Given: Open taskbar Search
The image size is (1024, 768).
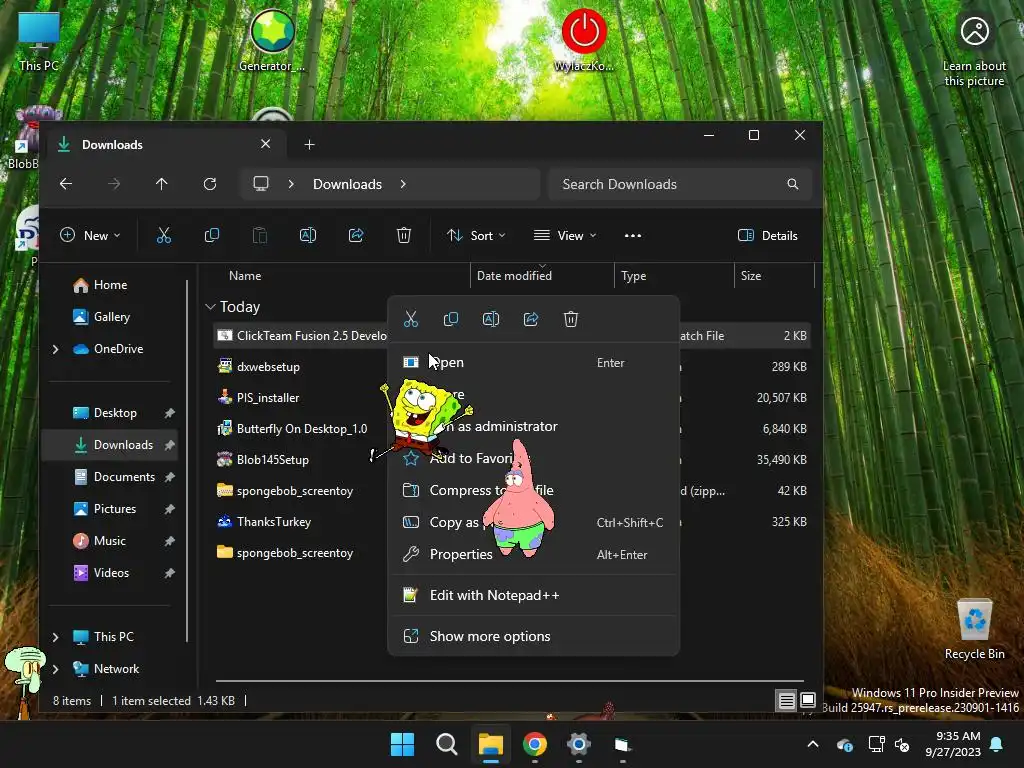Looking at the screenshot, I should tap(447, 744).
